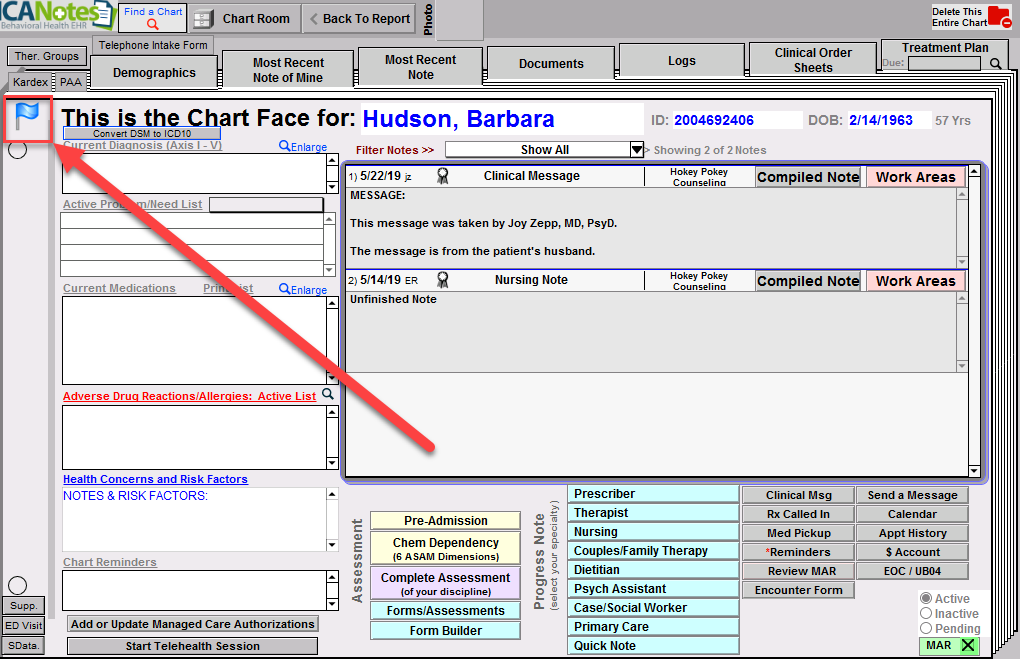
Task: Click the red Delete This Entire Chart folder
Action: [x=998, y=18]
